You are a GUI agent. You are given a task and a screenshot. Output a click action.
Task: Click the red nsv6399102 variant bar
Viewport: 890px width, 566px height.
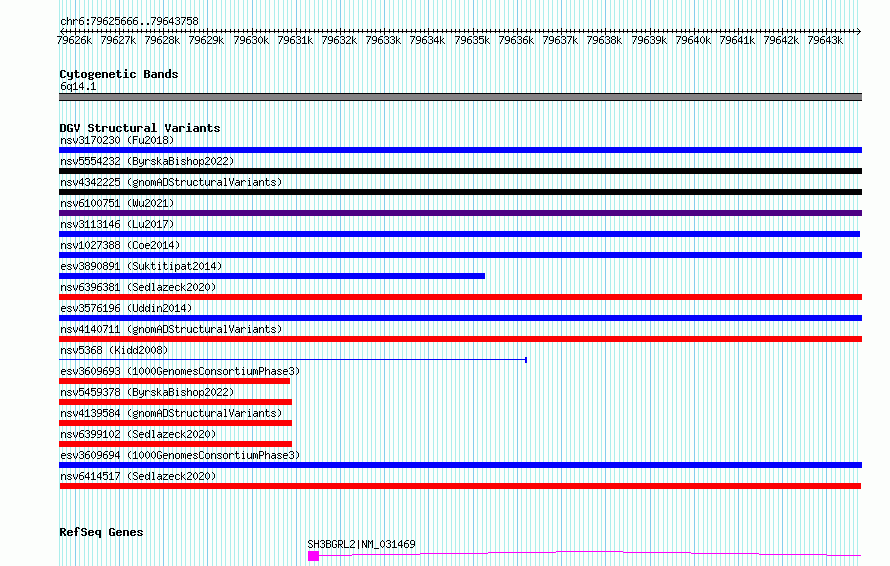point(175,444)
